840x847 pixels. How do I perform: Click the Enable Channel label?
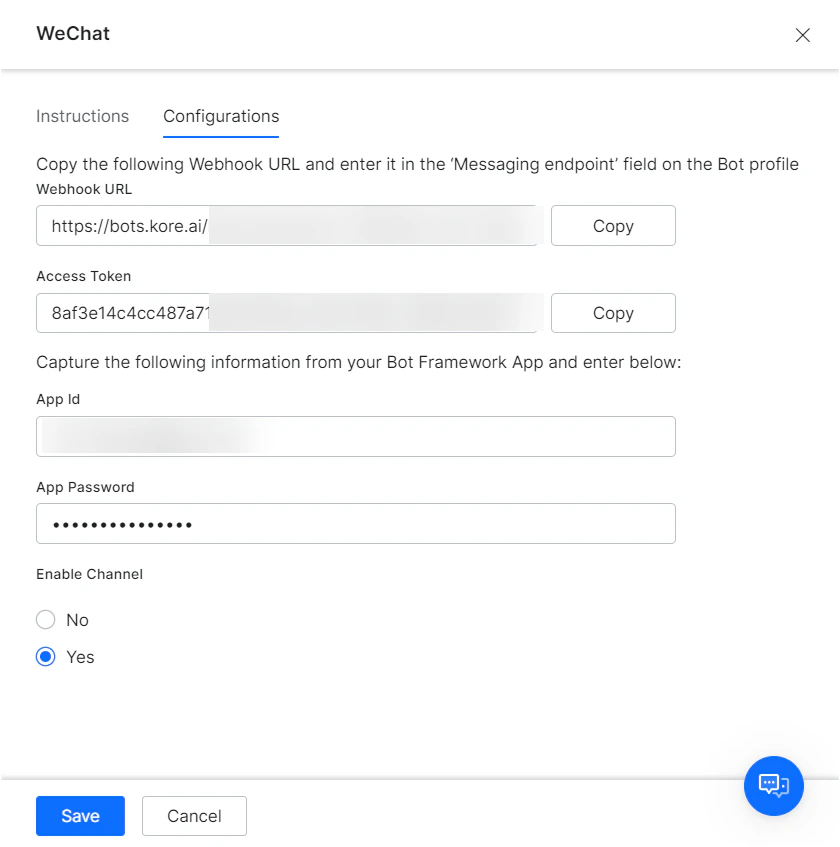(89, 574)
